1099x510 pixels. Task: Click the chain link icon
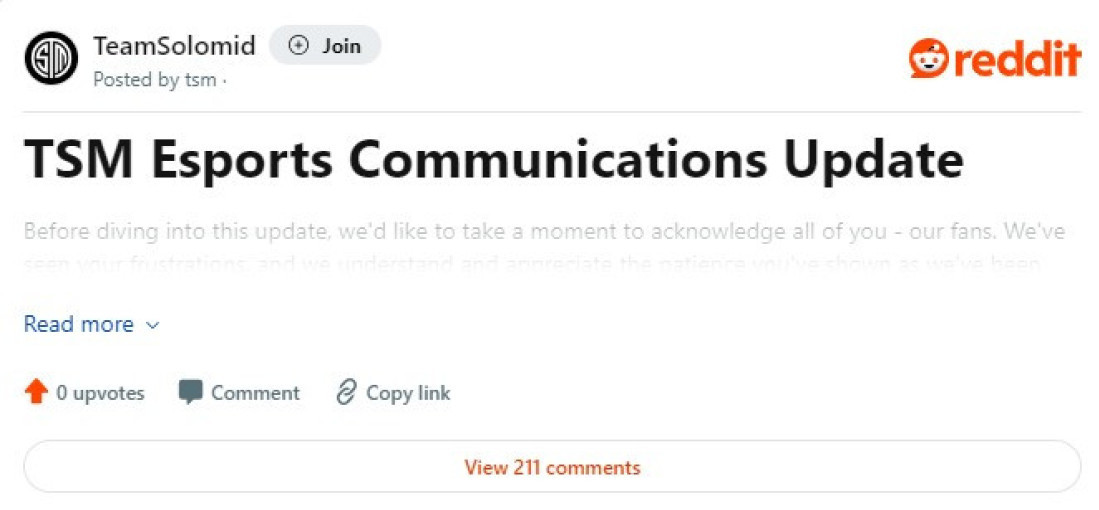(x=346, y=393)
